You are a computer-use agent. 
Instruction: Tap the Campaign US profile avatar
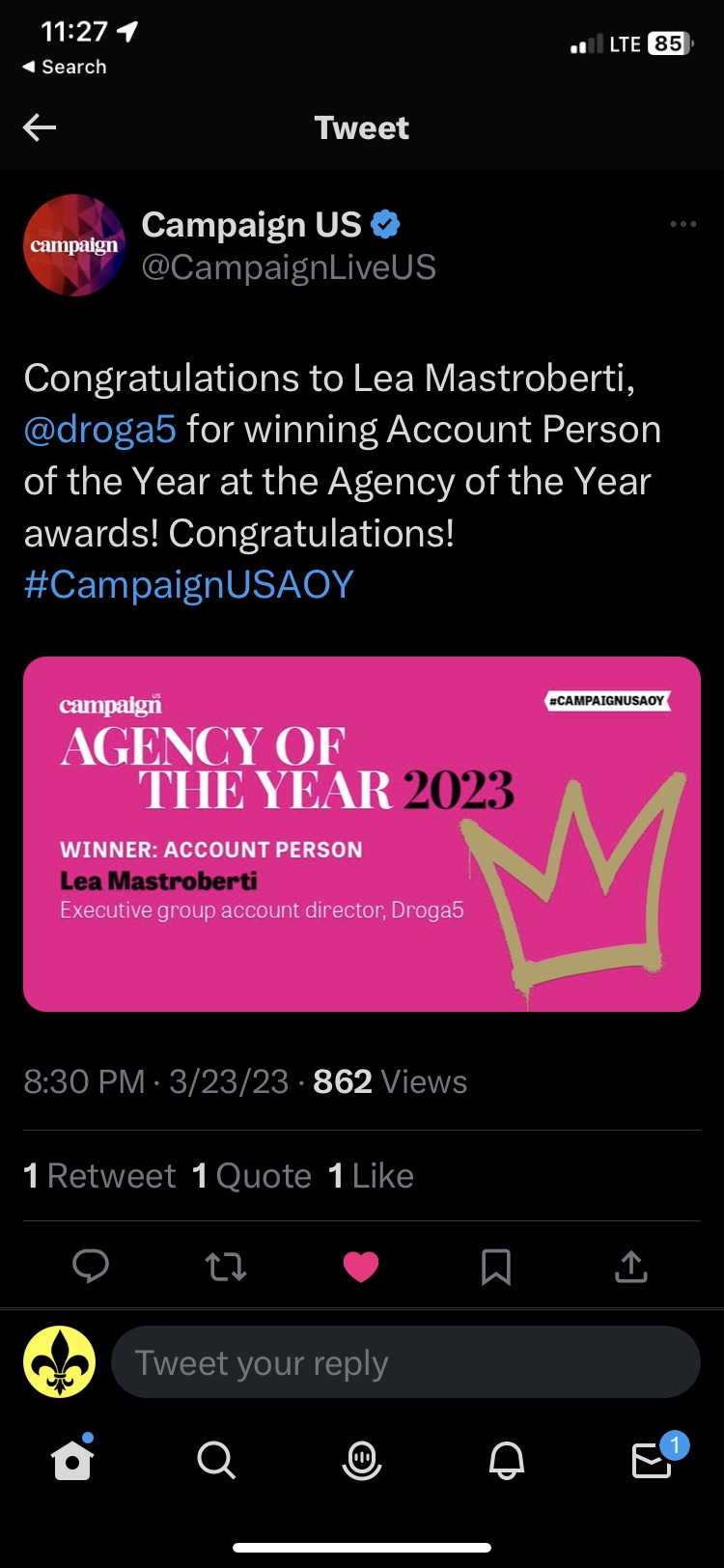tap(74, 245)
